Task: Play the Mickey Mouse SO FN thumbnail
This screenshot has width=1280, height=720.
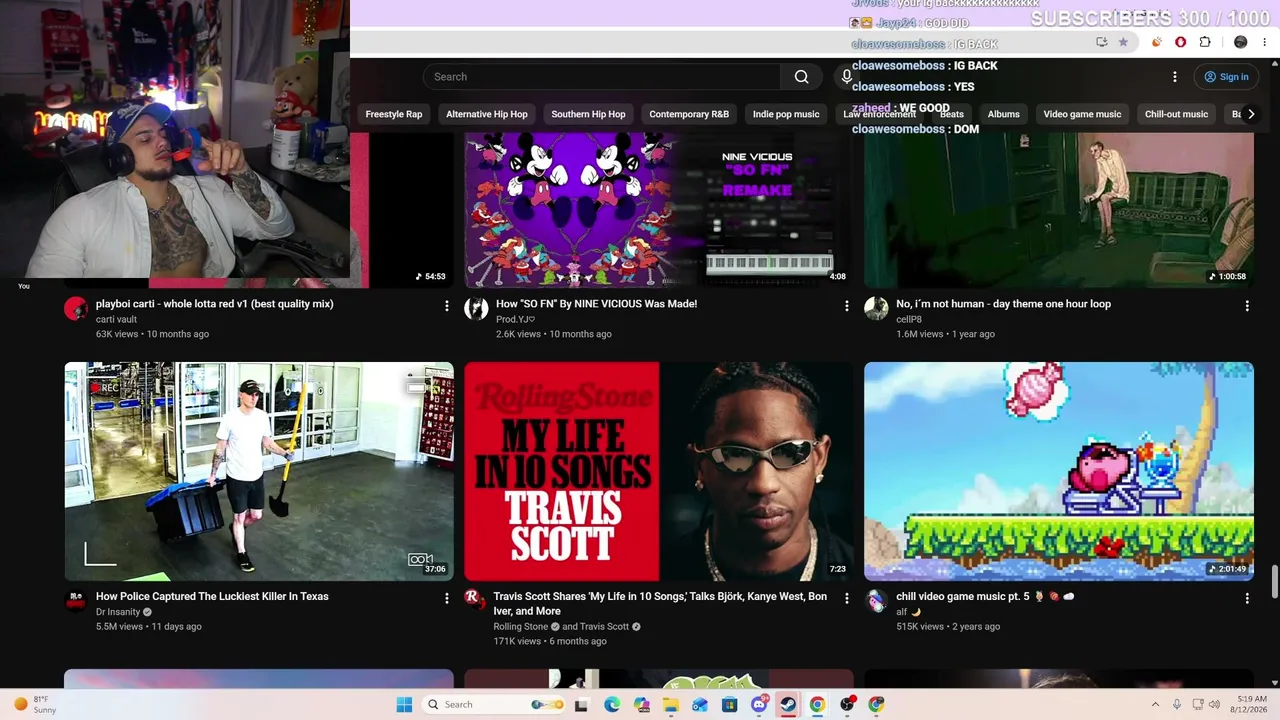Action: tap(659, 210)
